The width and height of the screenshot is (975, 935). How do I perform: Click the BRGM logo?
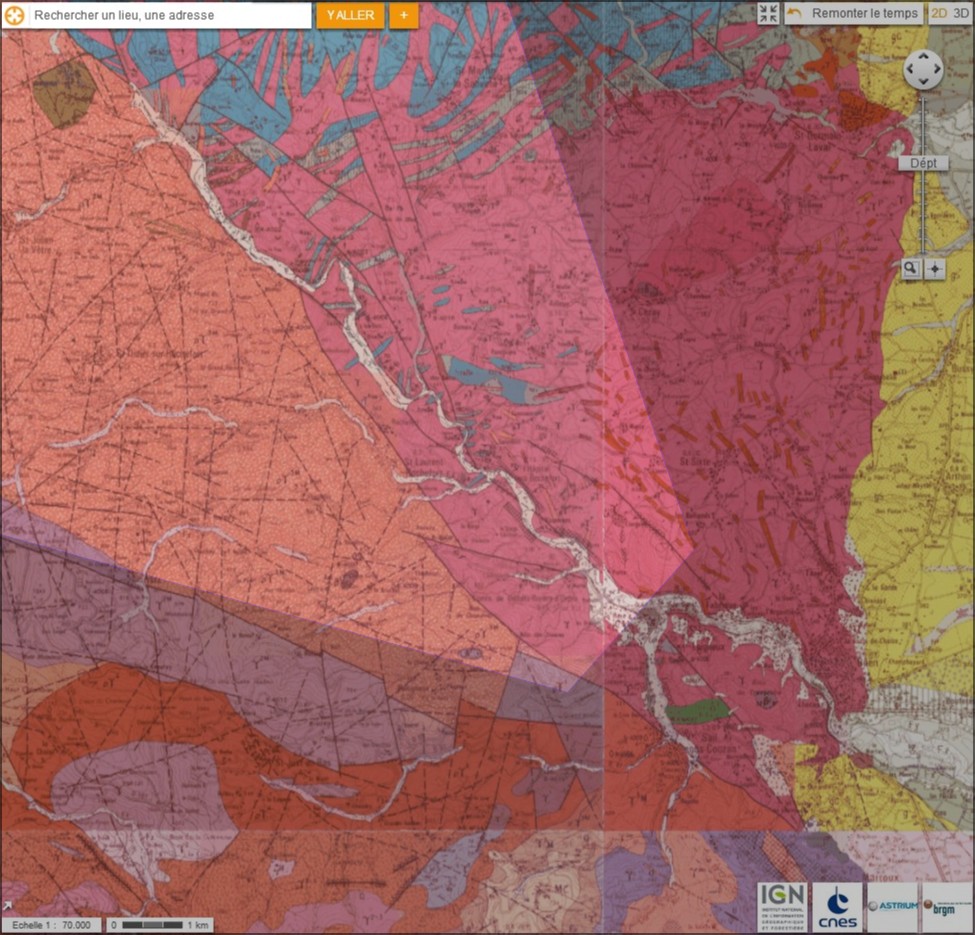(x=944, y=906)
